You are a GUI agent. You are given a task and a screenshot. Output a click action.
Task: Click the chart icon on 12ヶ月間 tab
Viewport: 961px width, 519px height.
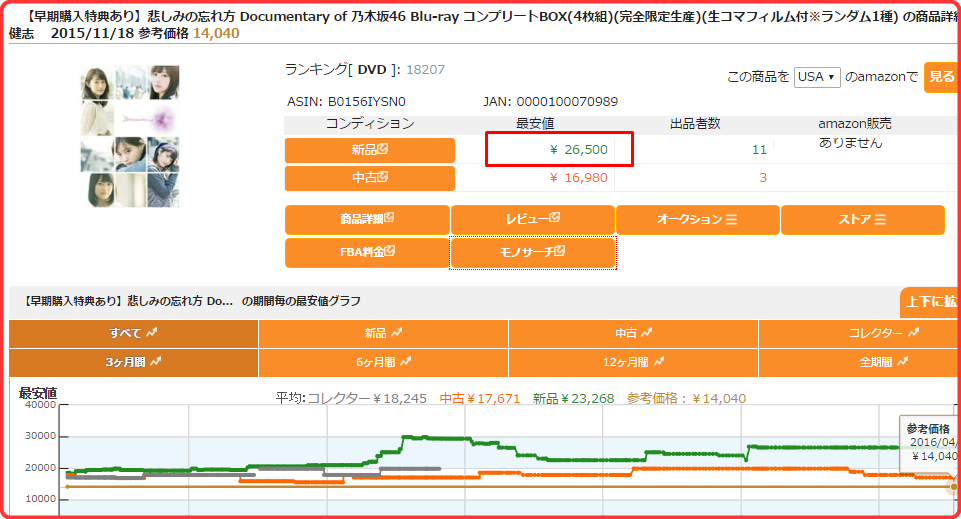(659, 362)
